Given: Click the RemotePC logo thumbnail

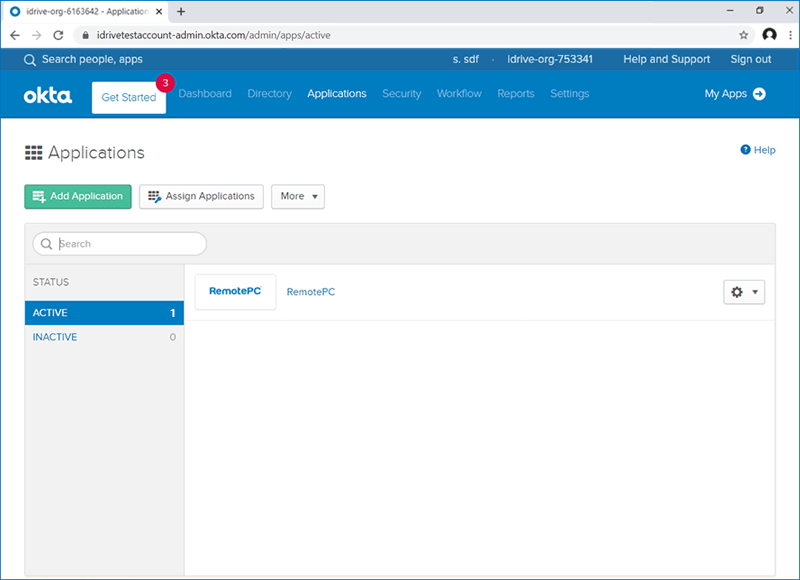Looking at the screenshot, I should pos(235,292).
